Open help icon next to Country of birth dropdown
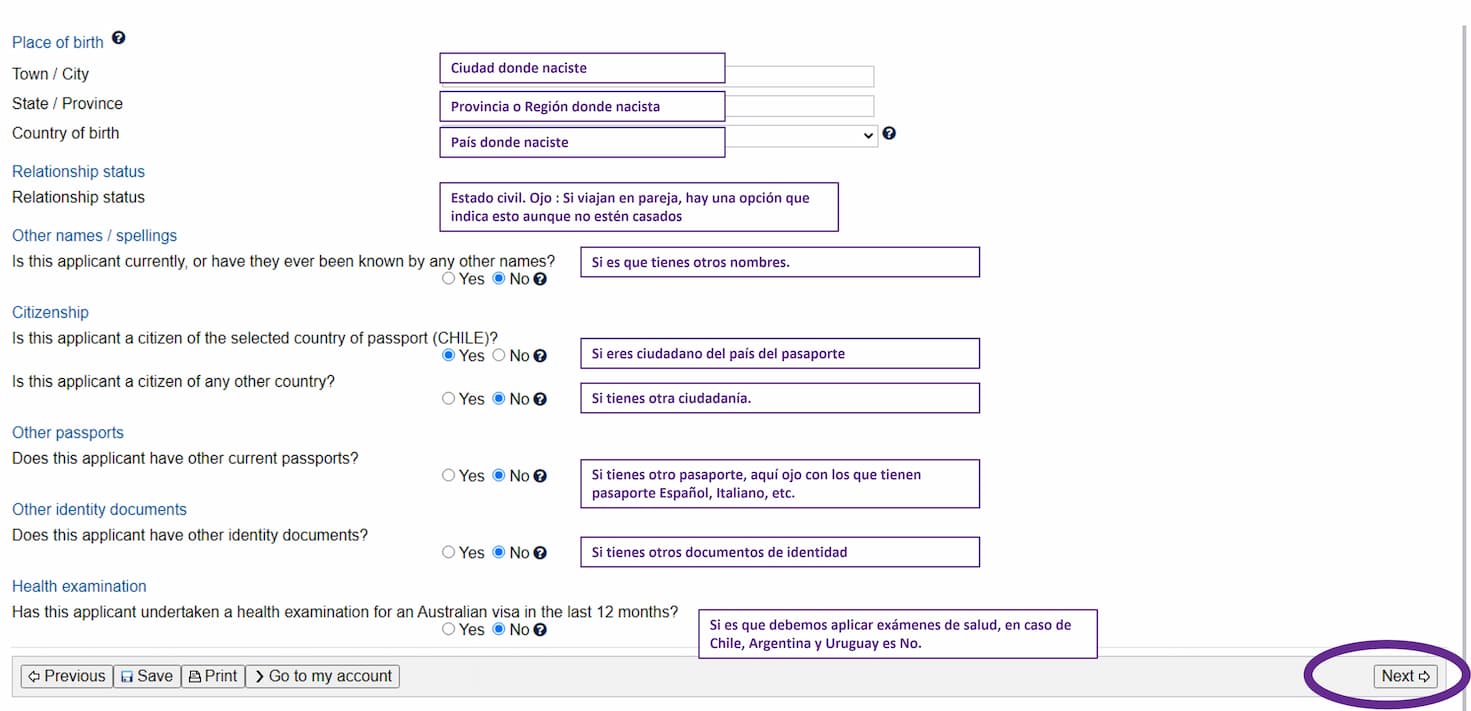Image resolution: width=1471 pixels, height=711 pixels. (889, 133)
